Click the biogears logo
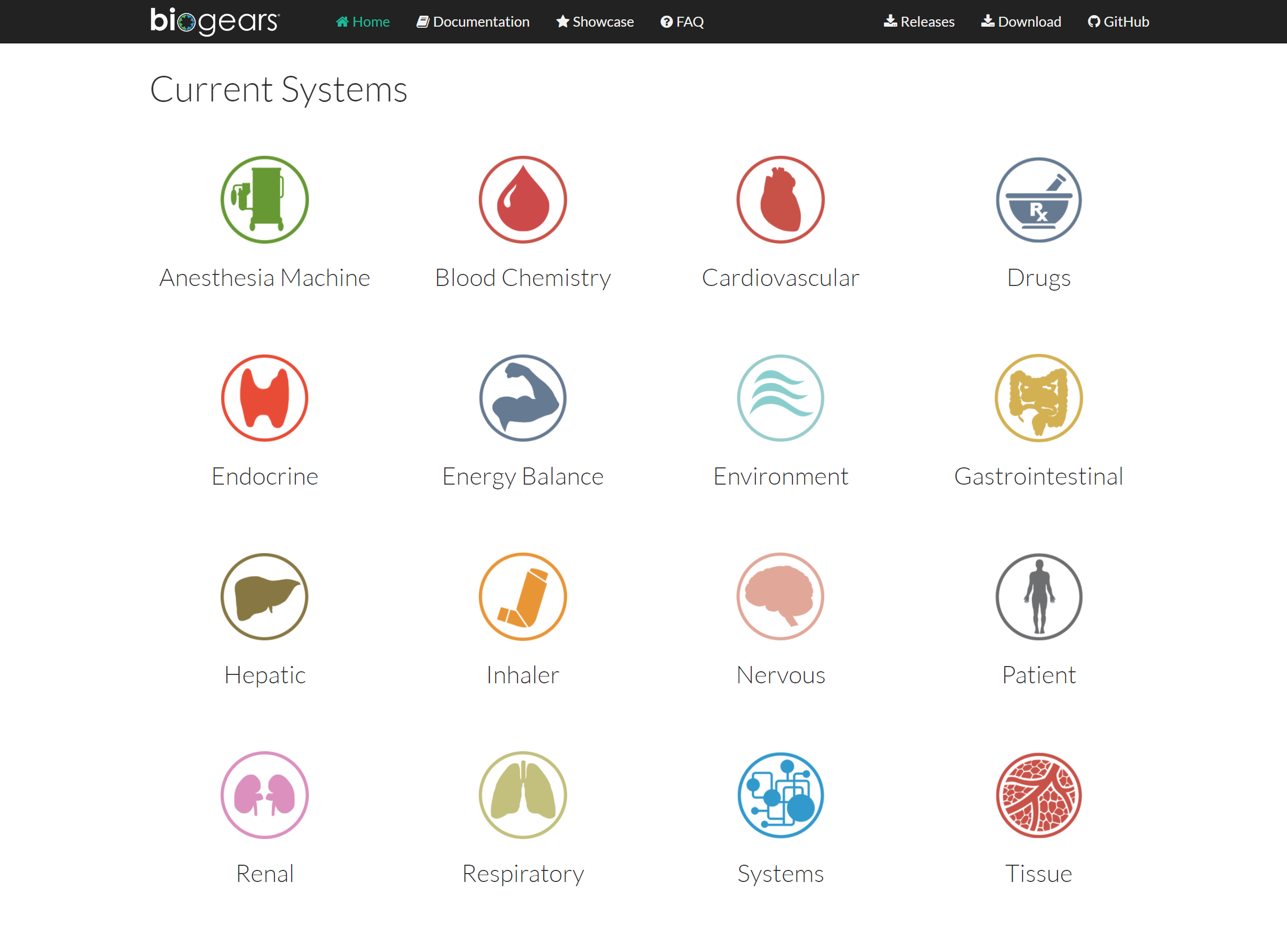Screen dimensions: 1287x952 [x=215, y=21]
